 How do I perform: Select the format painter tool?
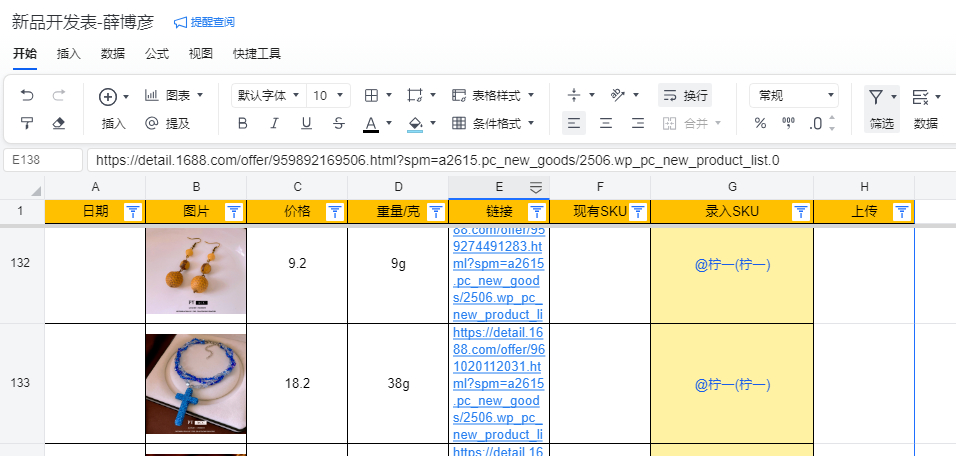(27, 123)
